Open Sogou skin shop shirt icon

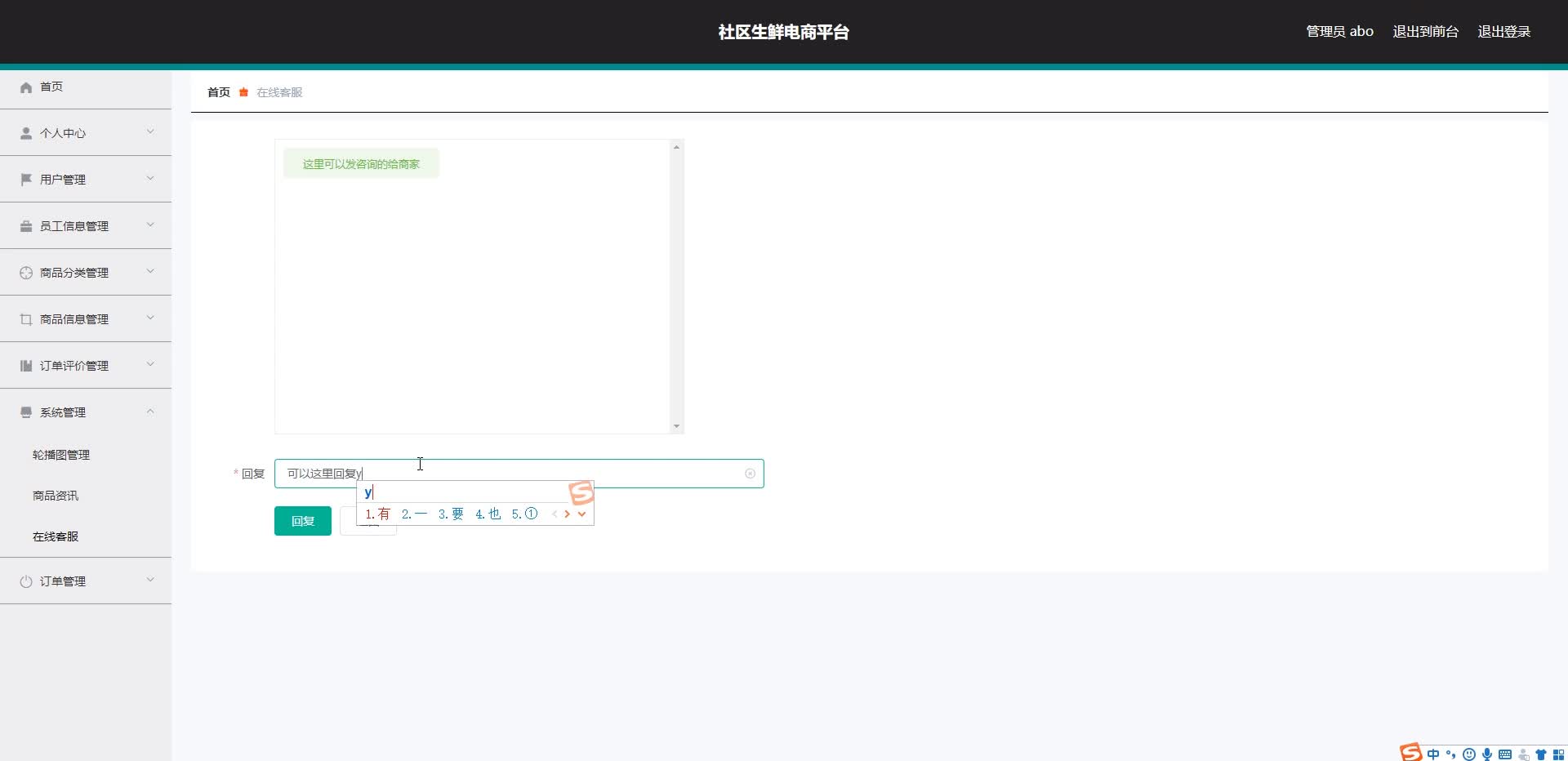1541,754
